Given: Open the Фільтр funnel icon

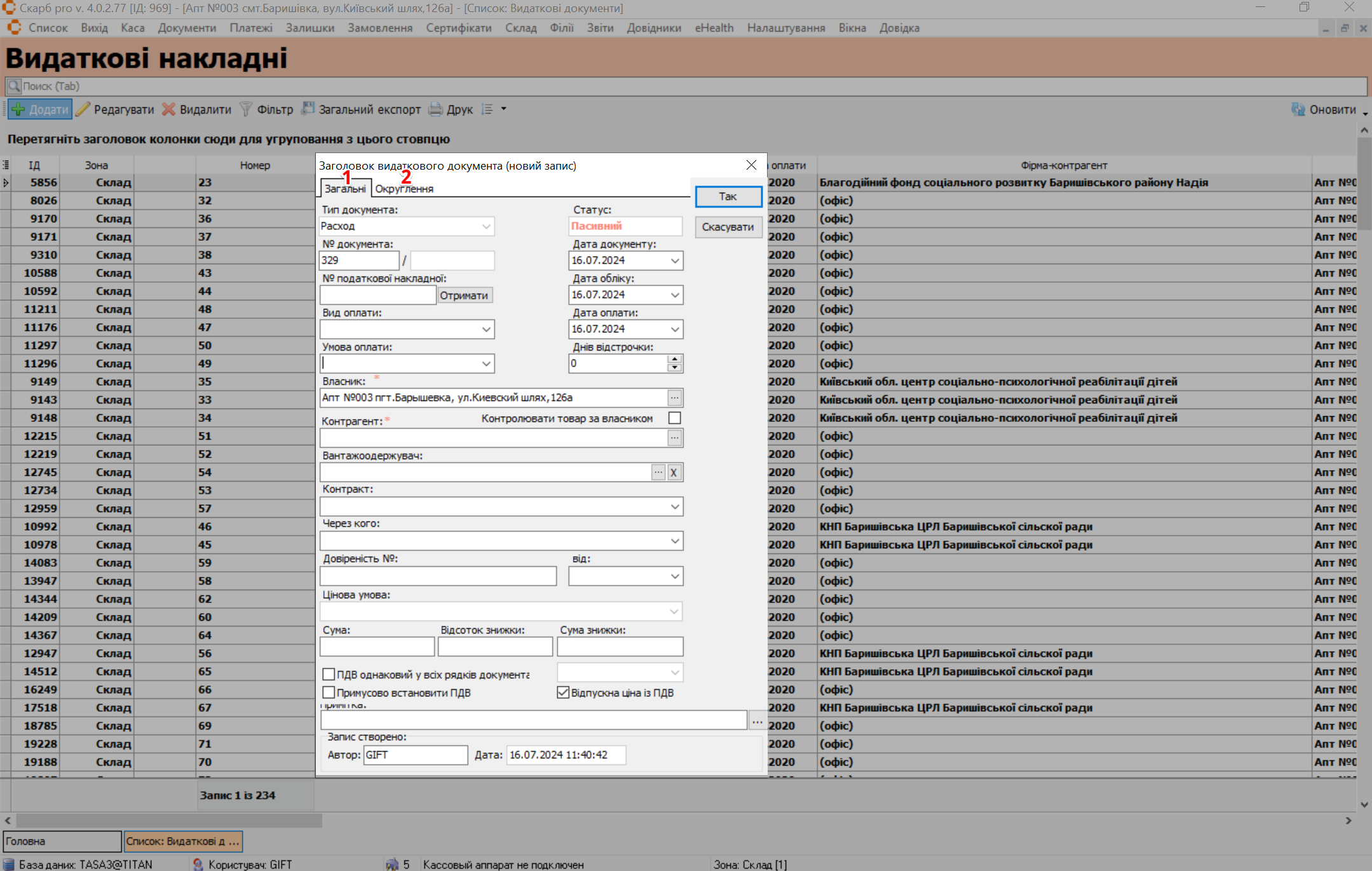Looking at the screenshot, I should tap(246, 109).
